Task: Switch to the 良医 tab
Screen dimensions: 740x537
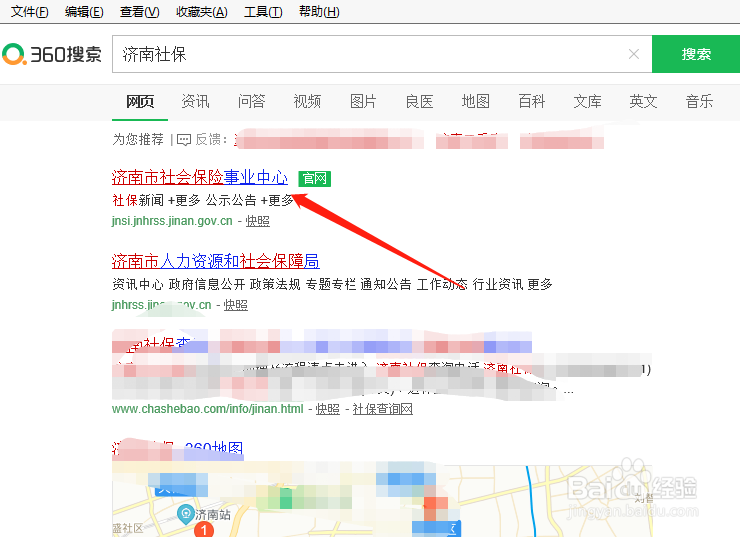Action: coord(420,101)
